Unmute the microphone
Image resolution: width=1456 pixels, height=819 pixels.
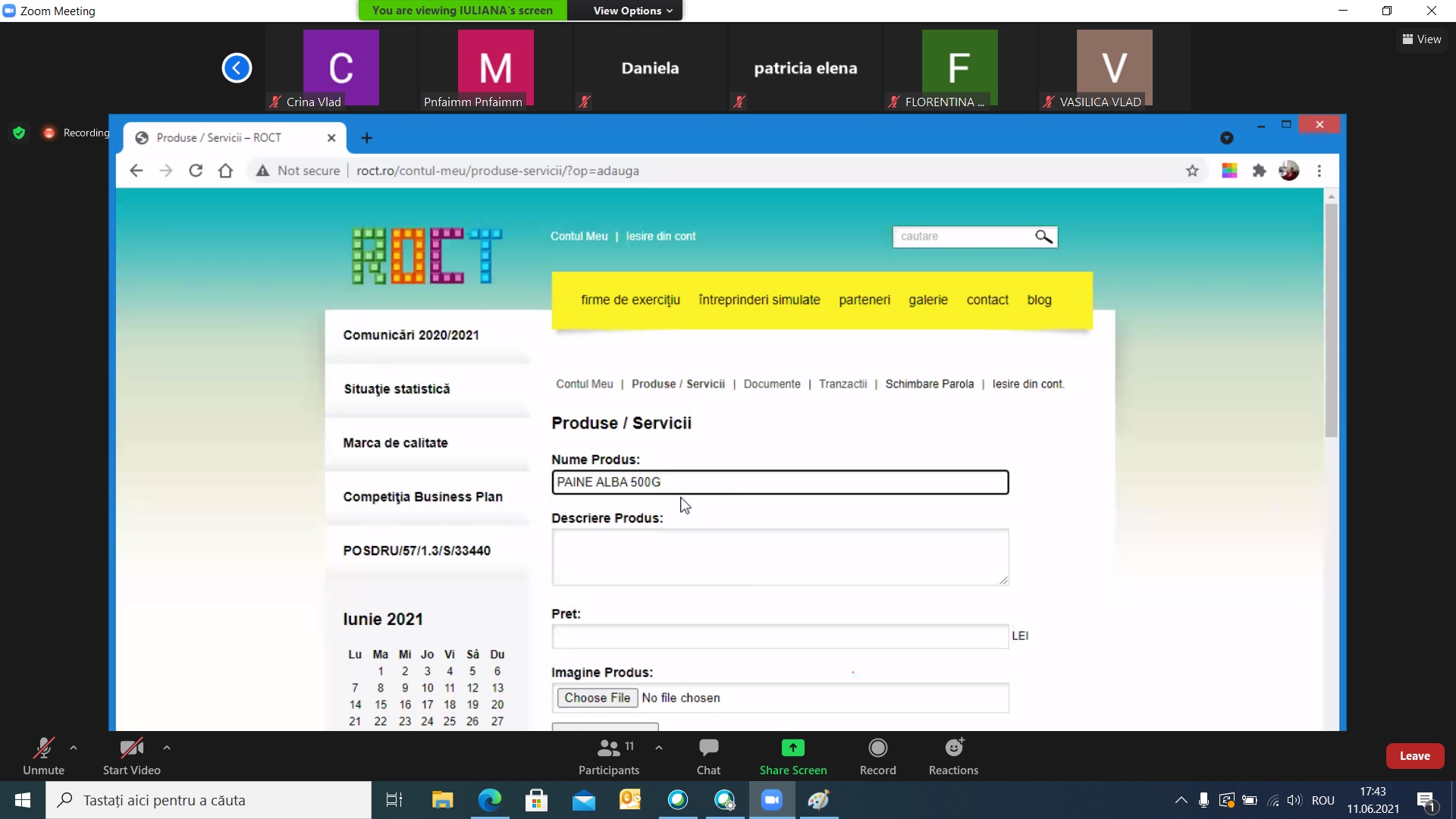(x=43, y=756)
